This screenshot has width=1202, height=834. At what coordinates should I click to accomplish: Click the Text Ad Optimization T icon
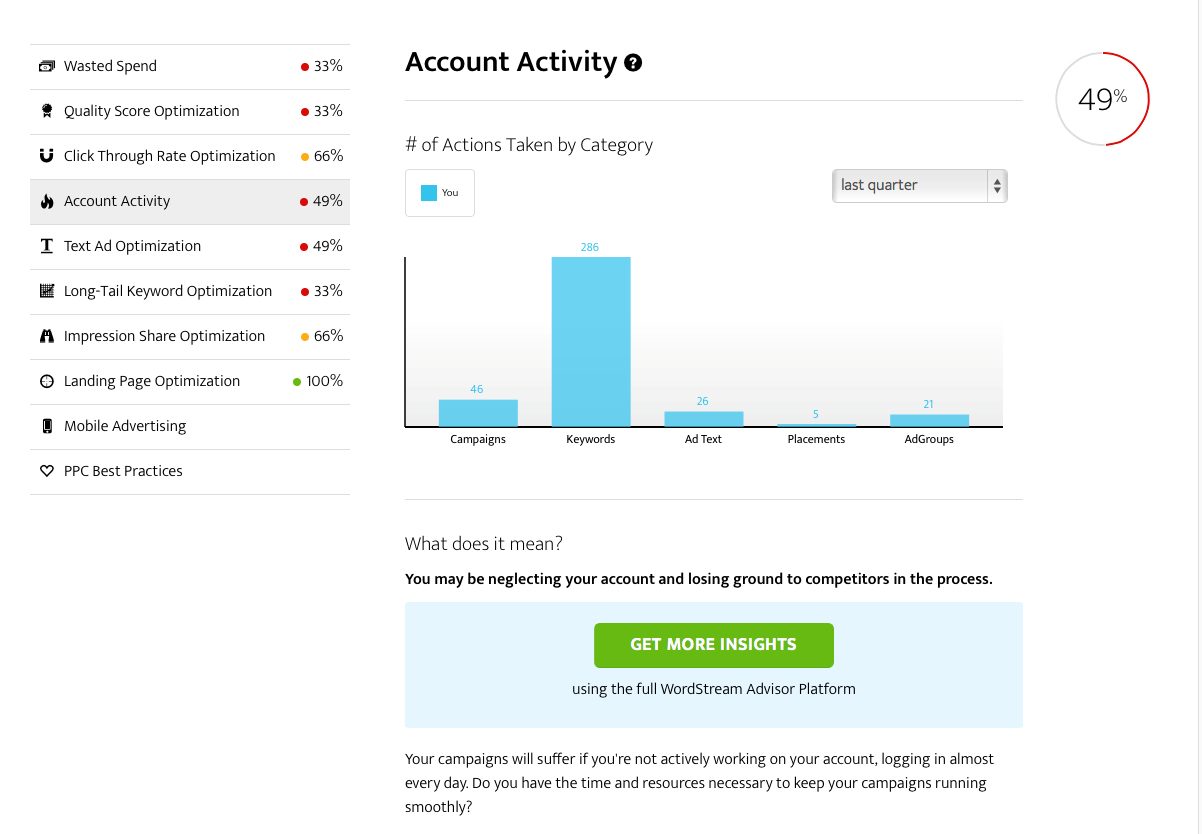click(x=46, y=246)
